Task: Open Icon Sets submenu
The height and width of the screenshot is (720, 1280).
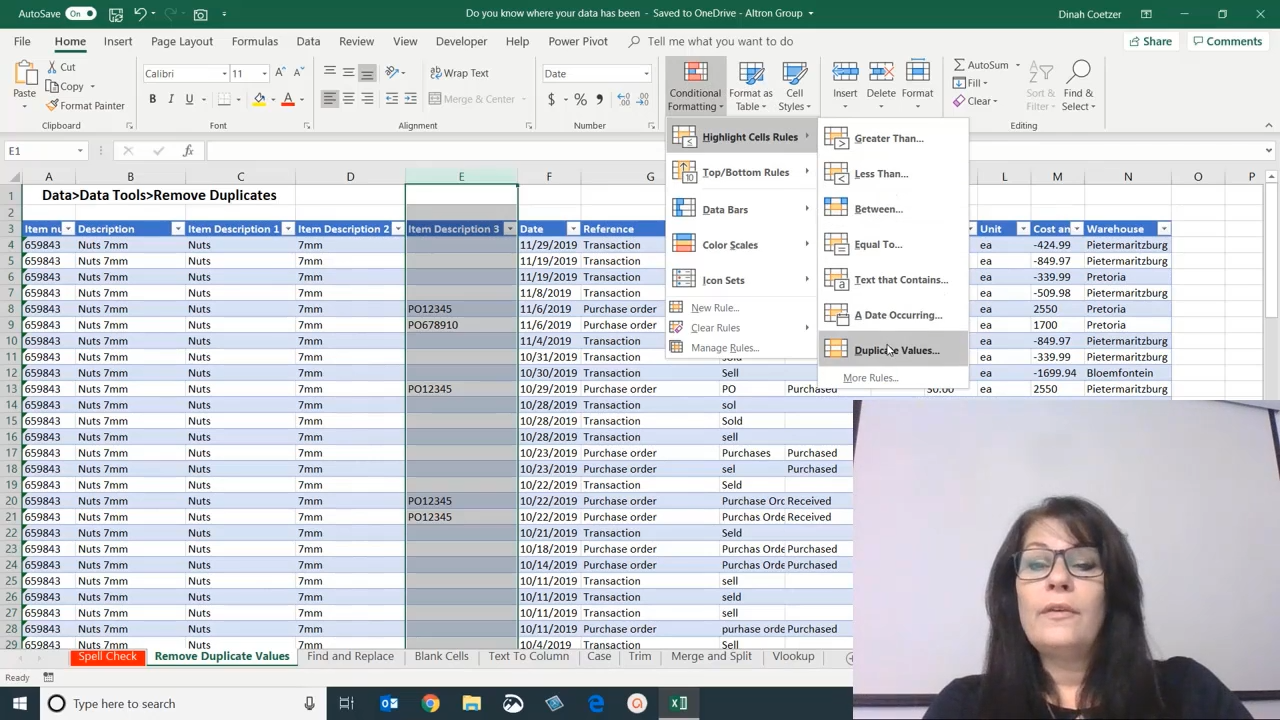Action: pyautogui.click(x=741, y=280)
